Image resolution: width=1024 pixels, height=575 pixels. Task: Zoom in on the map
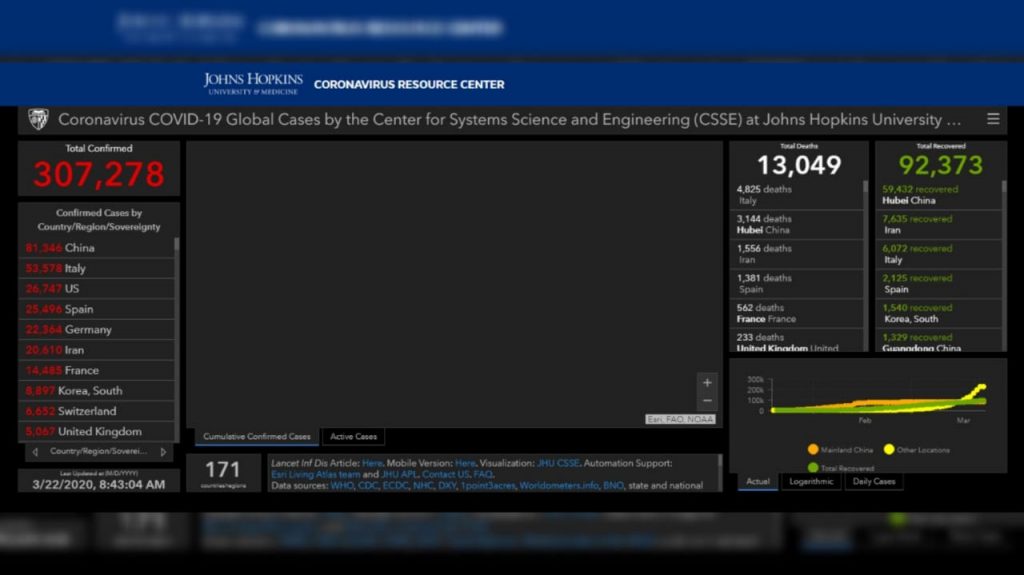707,383
